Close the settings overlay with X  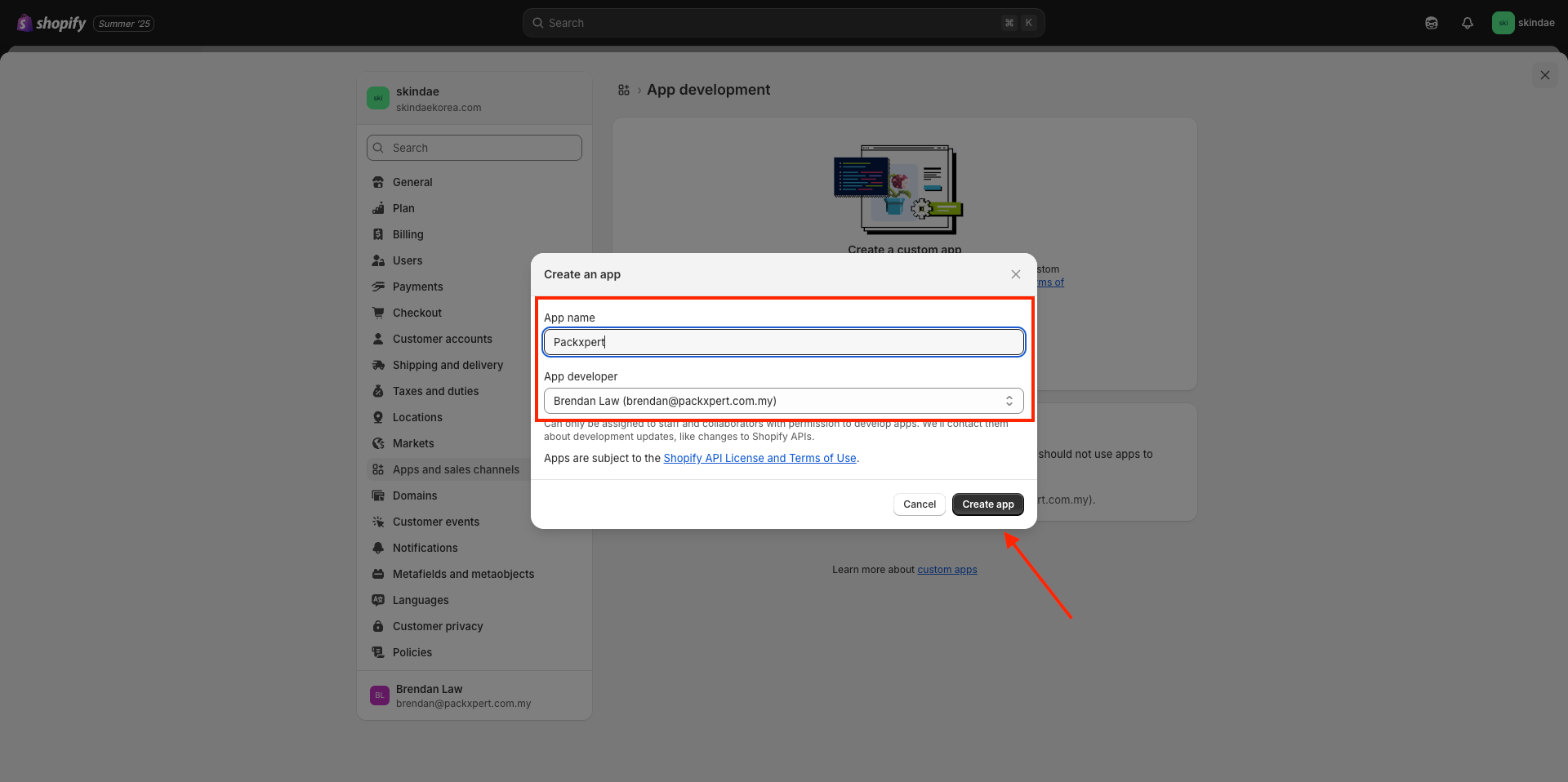[x=1545, y=75]
